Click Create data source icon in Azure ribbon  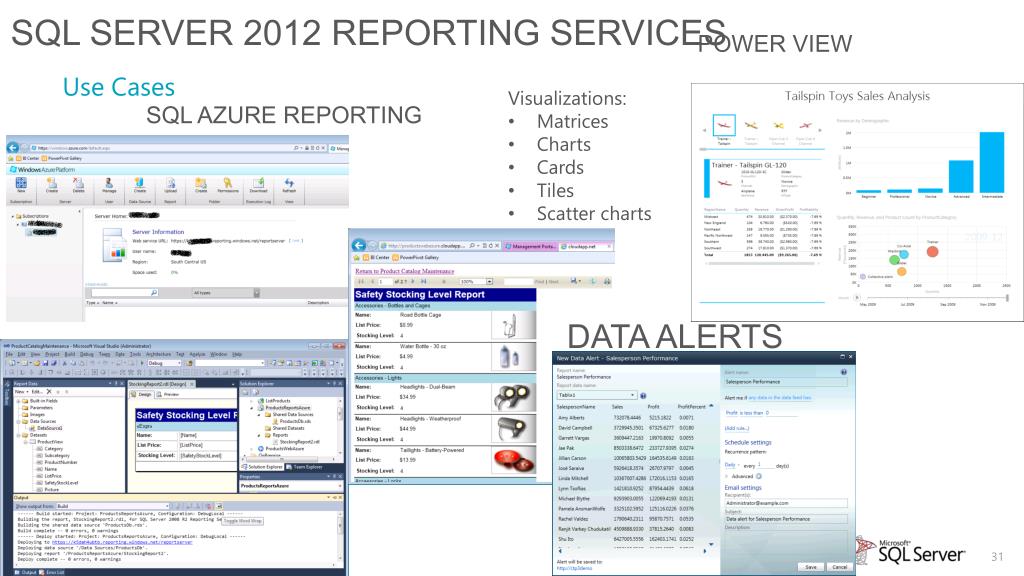click(139, 185)
